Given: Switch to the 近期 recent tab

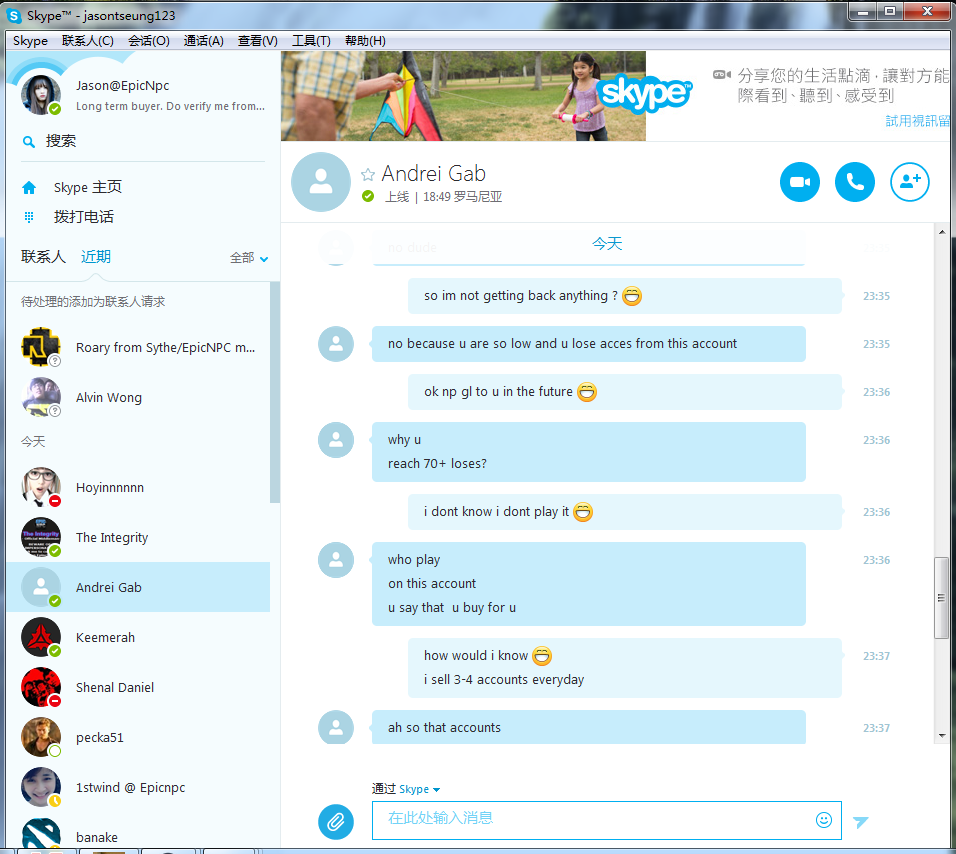Looking at the screenshot, I should 96,257.
